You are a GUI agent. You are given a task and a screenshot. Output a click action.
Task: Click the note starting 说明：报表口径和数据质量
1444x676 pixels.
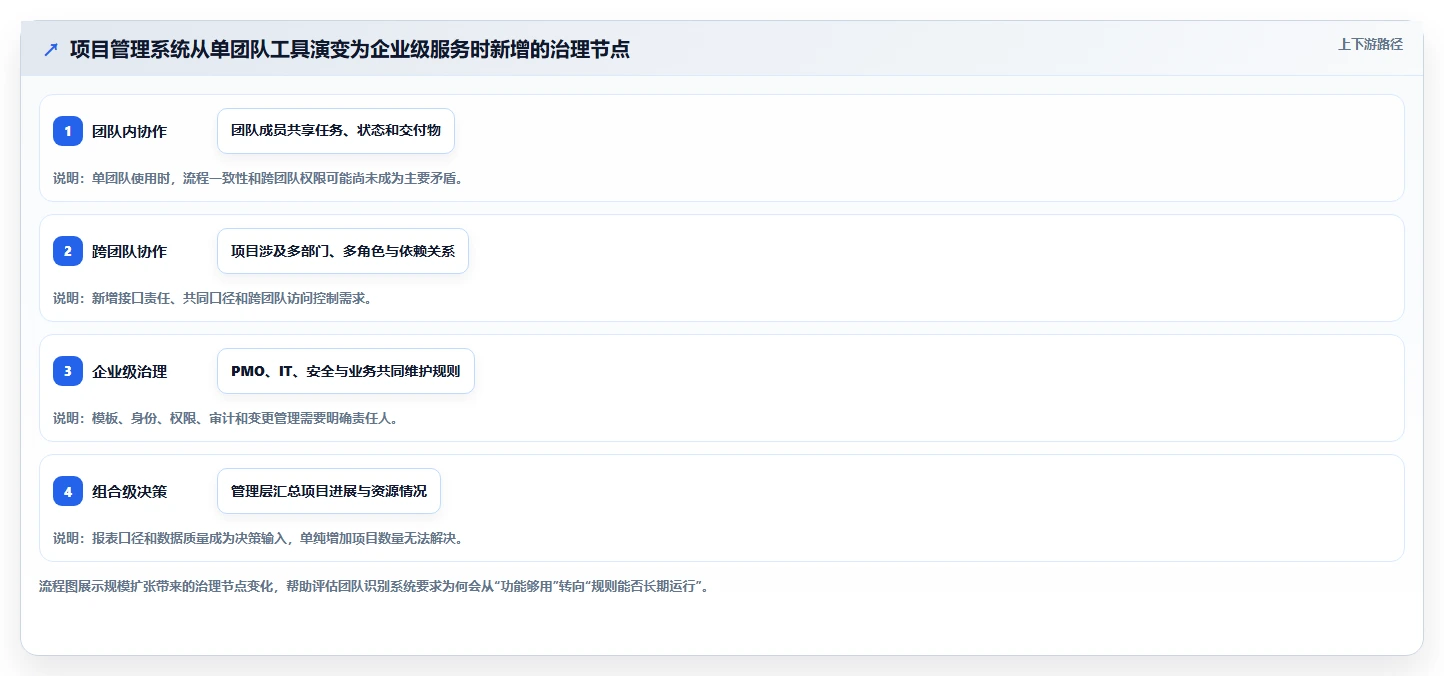[x=260, y=538]
